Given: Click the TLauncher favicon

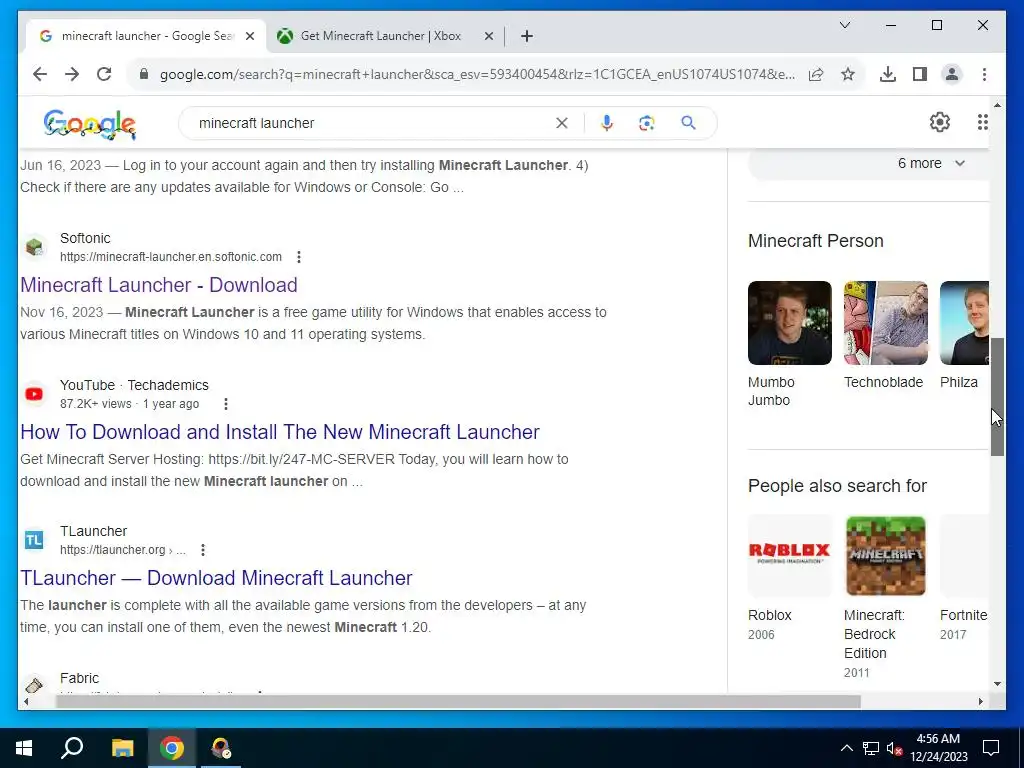Looking at the screenshot, I should (x=34, y=540).
